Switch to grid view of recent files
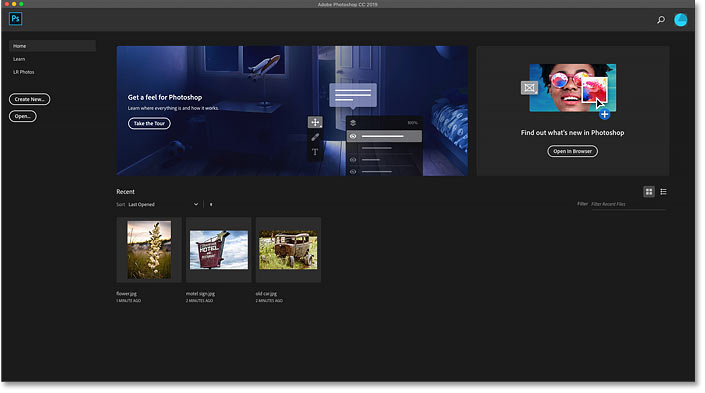The height and width of the screenshot is (393, 705). (x=649, y=192)
